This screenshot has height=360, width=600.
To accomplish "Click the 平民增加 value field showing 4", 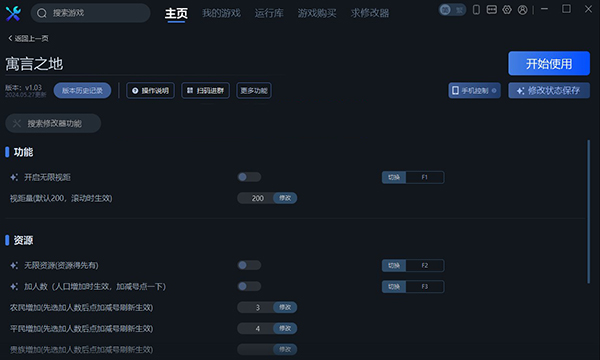I will pos(256,328).
